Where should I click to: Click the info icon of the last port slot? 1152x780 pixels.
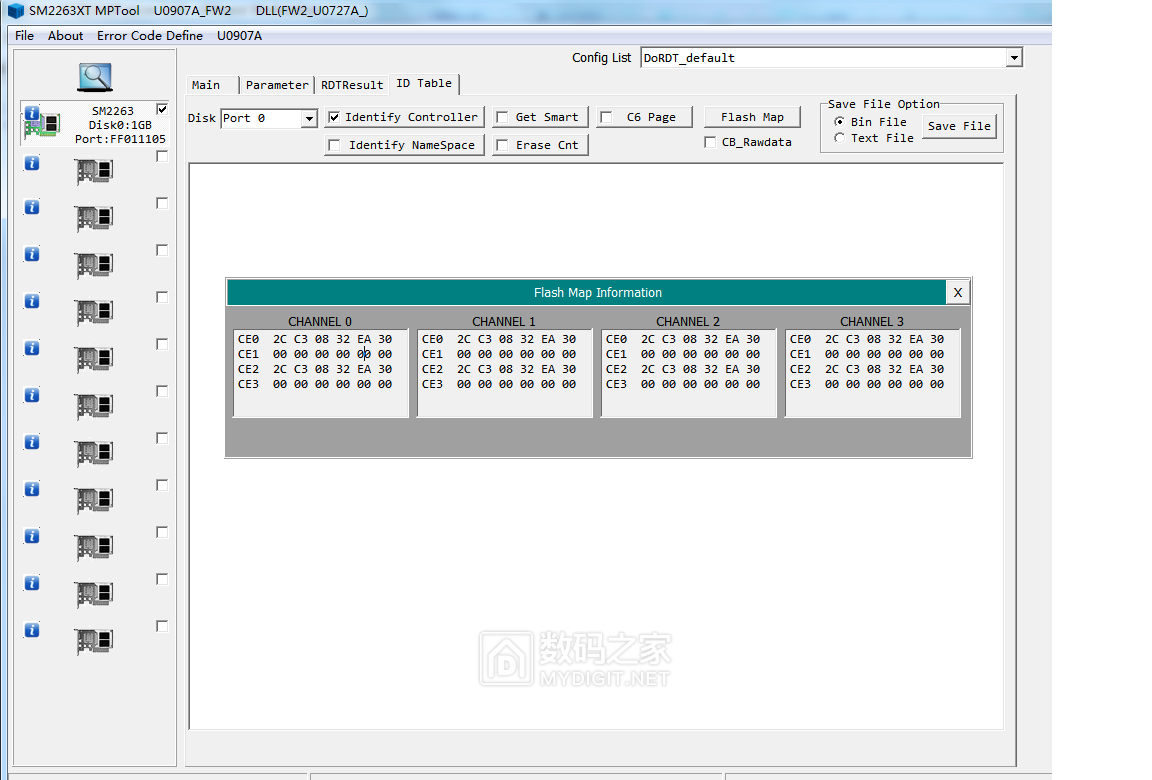coord(32,630)
